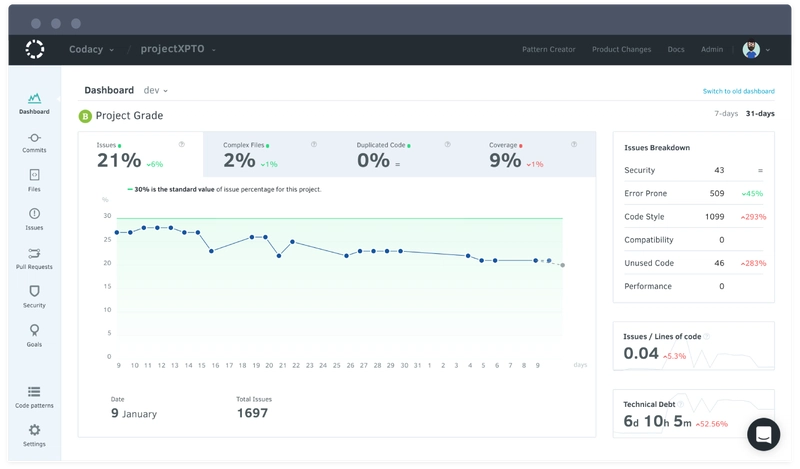800x469 pixels.
Task: Go to Issues in the sidebar
Action: (34, 219)
